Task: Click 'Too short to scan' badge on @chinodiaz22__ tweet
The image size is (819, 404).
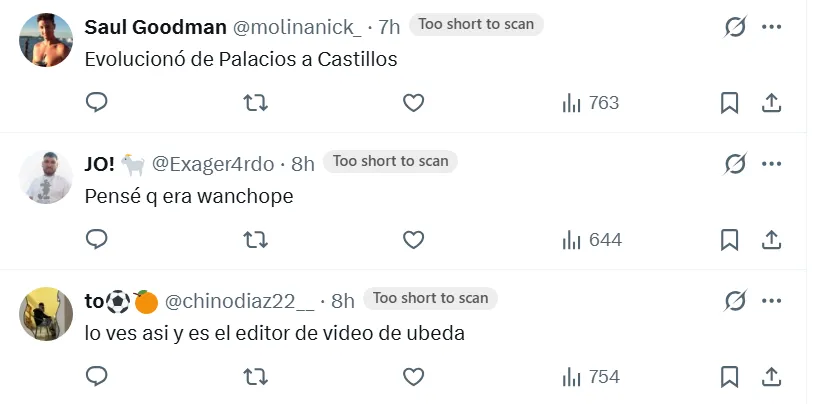Action: pos(430,298)
